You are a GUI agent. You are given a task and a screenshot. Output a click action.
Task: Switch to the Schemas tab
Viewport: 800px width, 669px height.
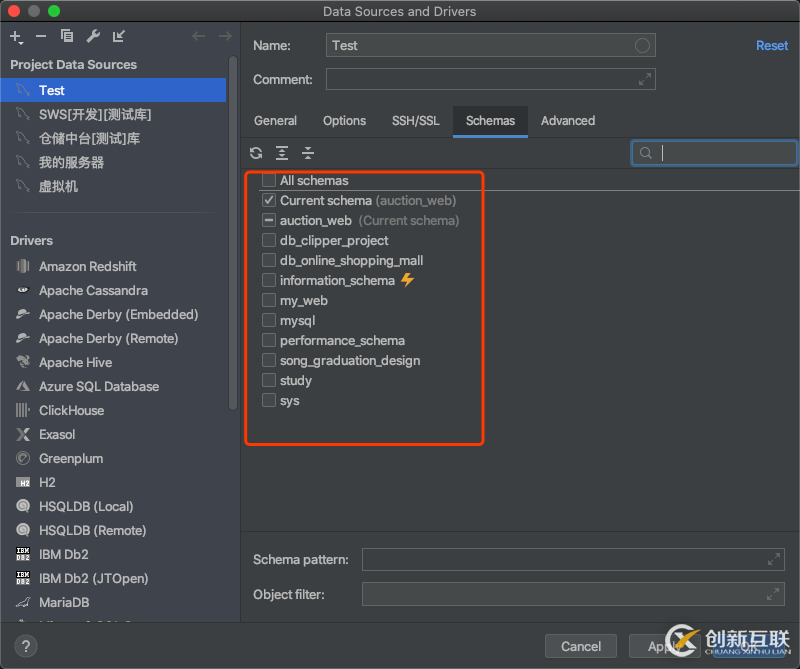[490, 121]
